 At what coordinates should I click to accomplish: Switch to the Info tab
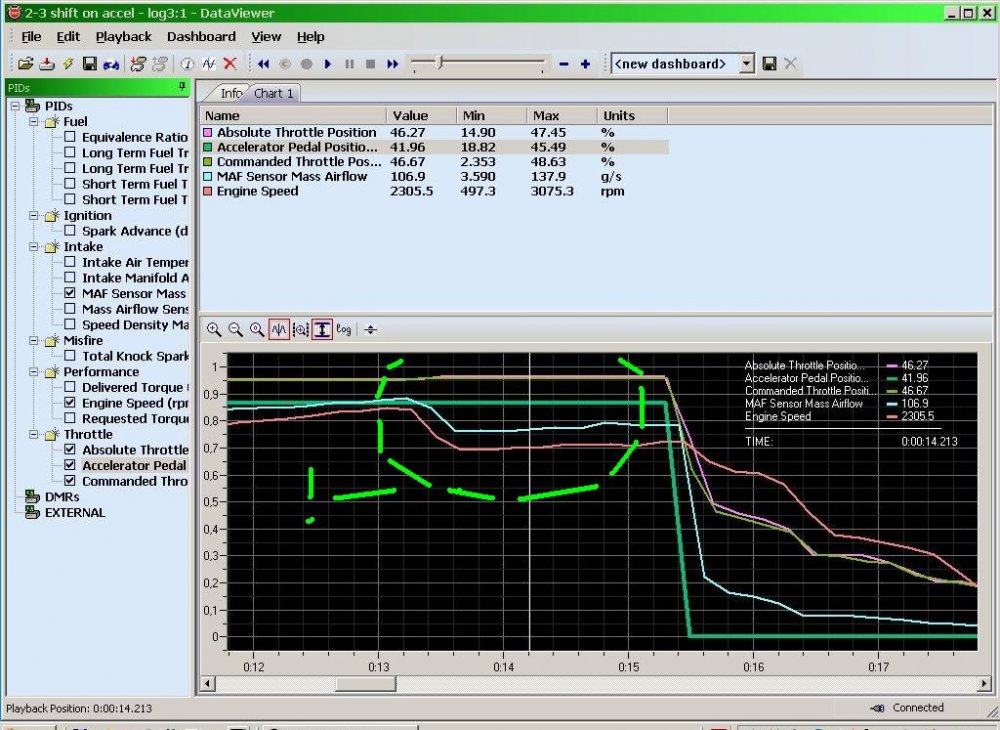(230, 93)
